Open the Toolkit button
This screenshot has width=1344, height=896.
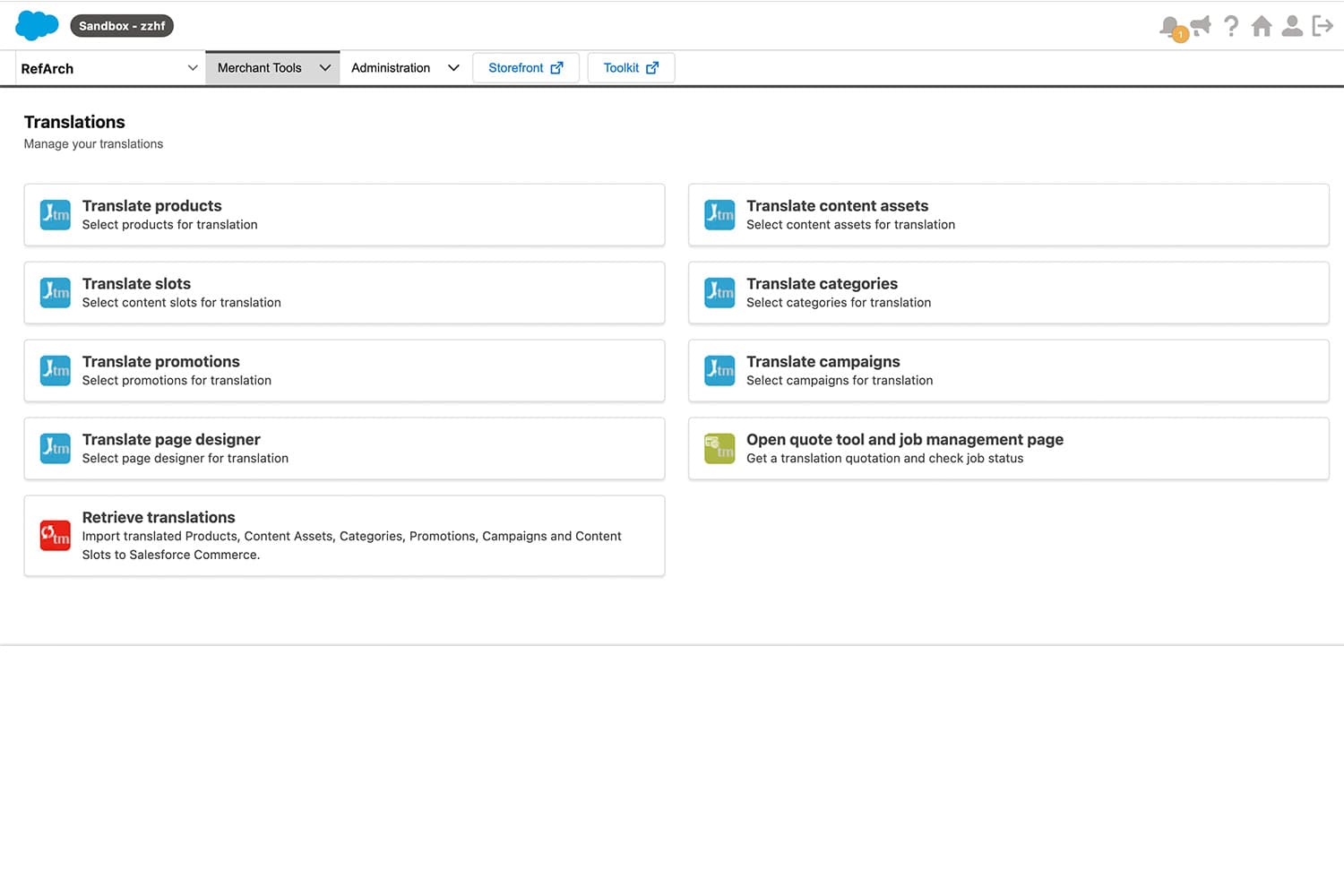[631, 68]
